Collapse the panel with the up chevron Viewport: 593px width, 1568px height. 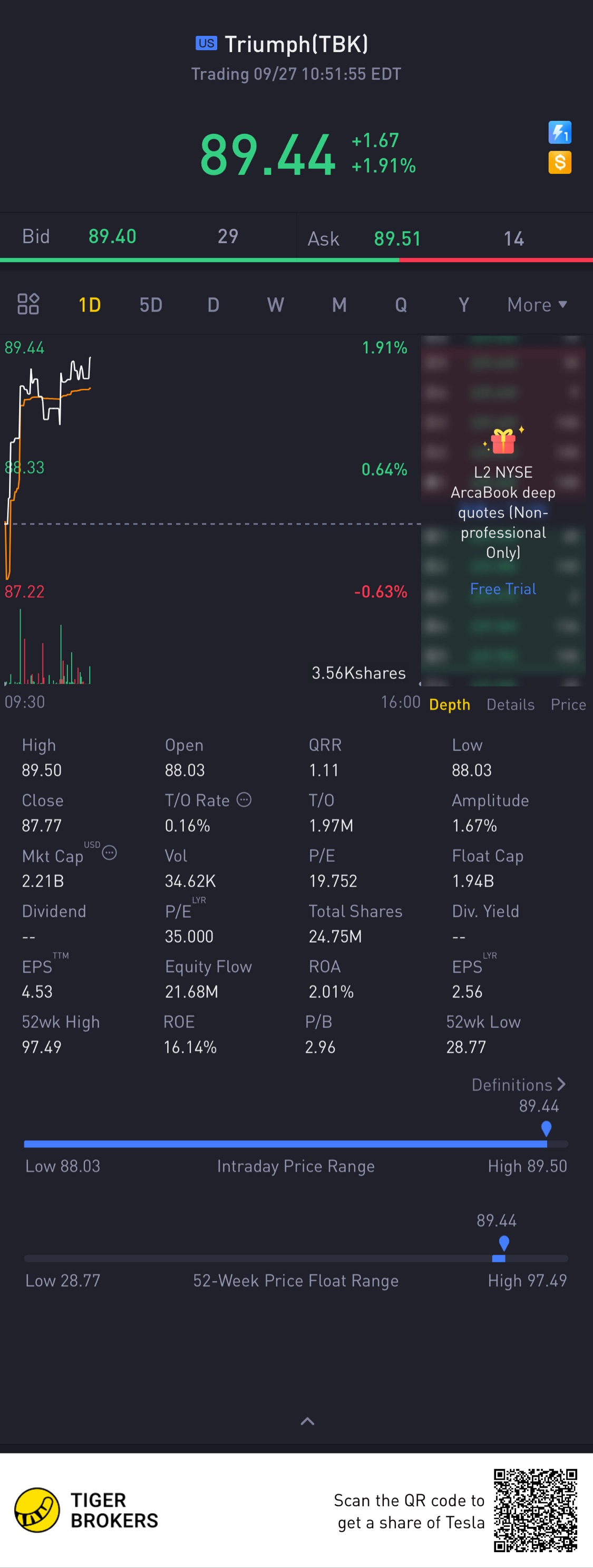click(307, 1421)
